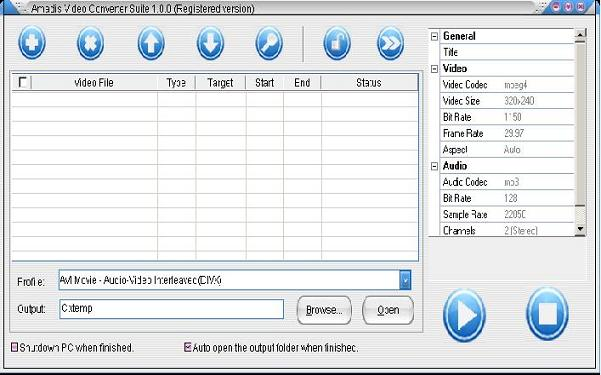Select the Frame Rate value 29.97

pyautogui.click(x=514, y=133)
